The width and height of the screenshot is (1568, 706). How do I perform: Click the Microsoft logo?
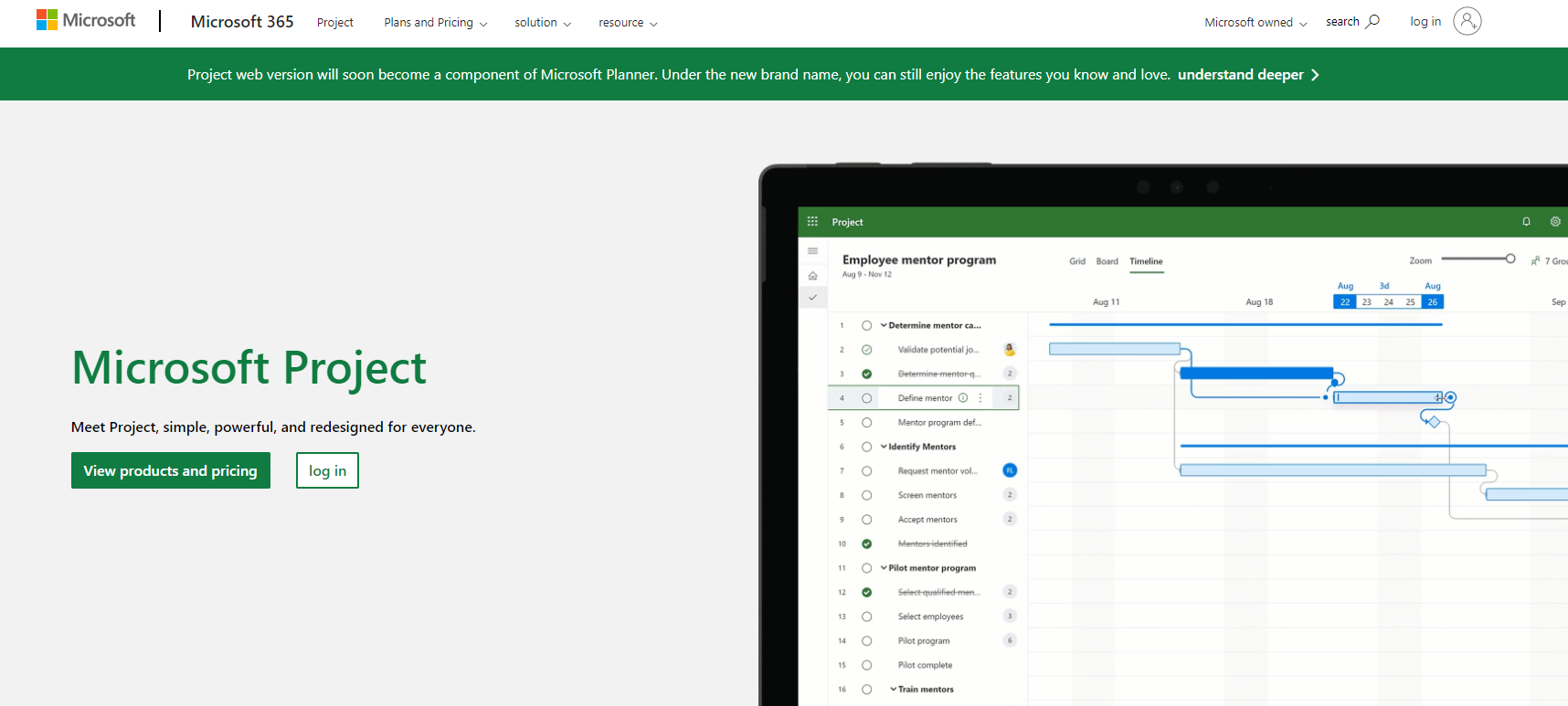pos(85,20)
